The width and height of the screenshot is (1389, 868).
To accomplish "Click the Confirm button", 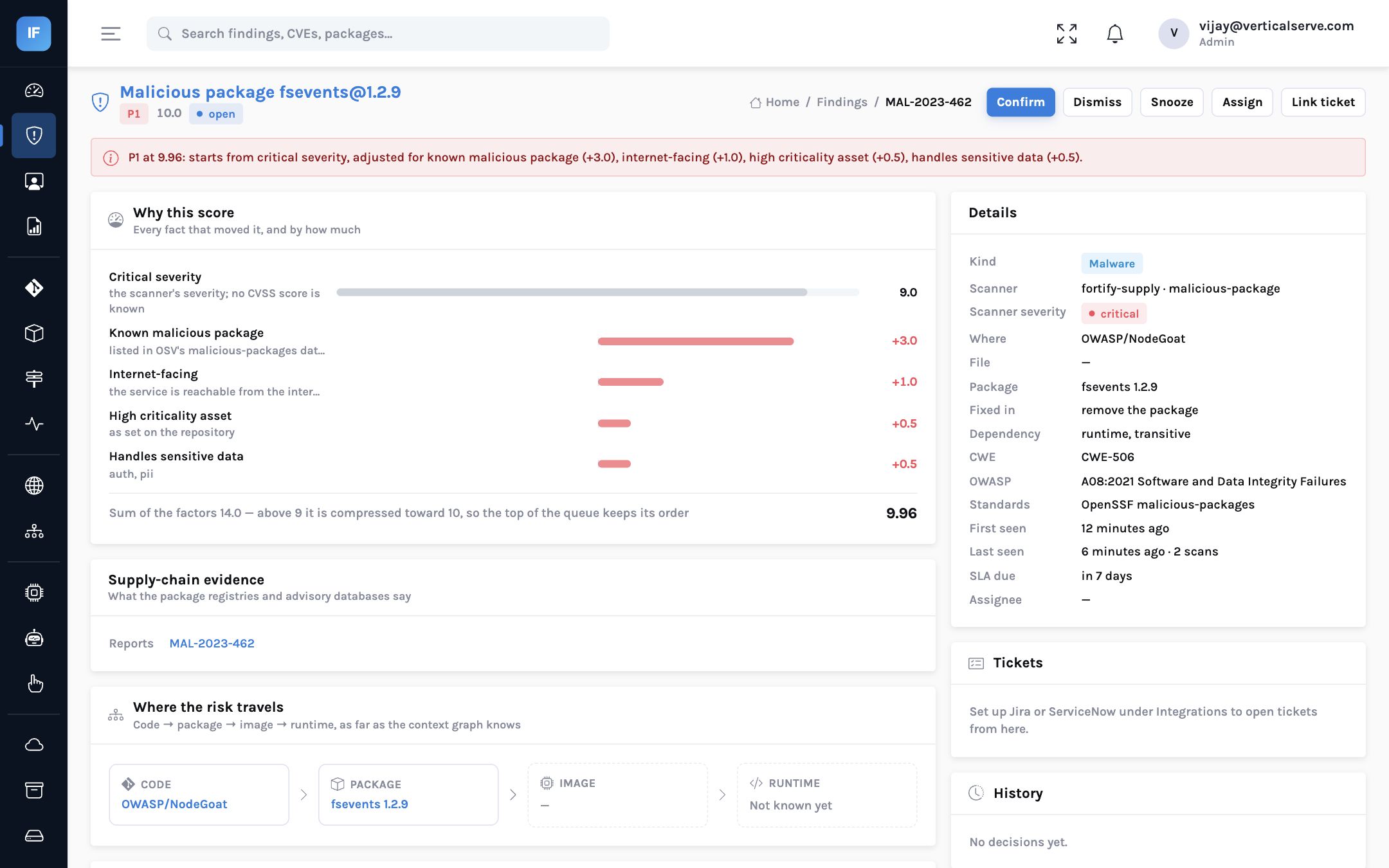I will 1021,102.
